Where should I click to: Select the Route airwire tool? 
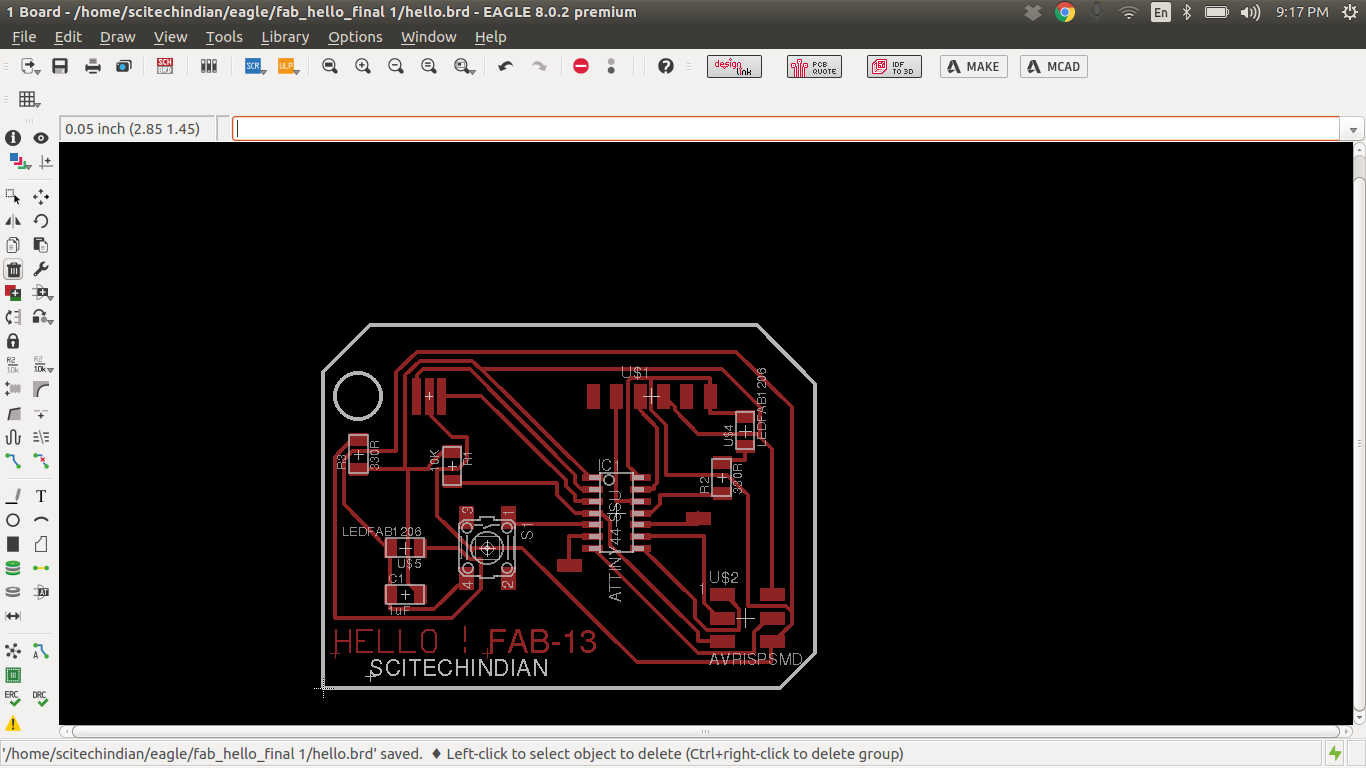click(13, 461)
